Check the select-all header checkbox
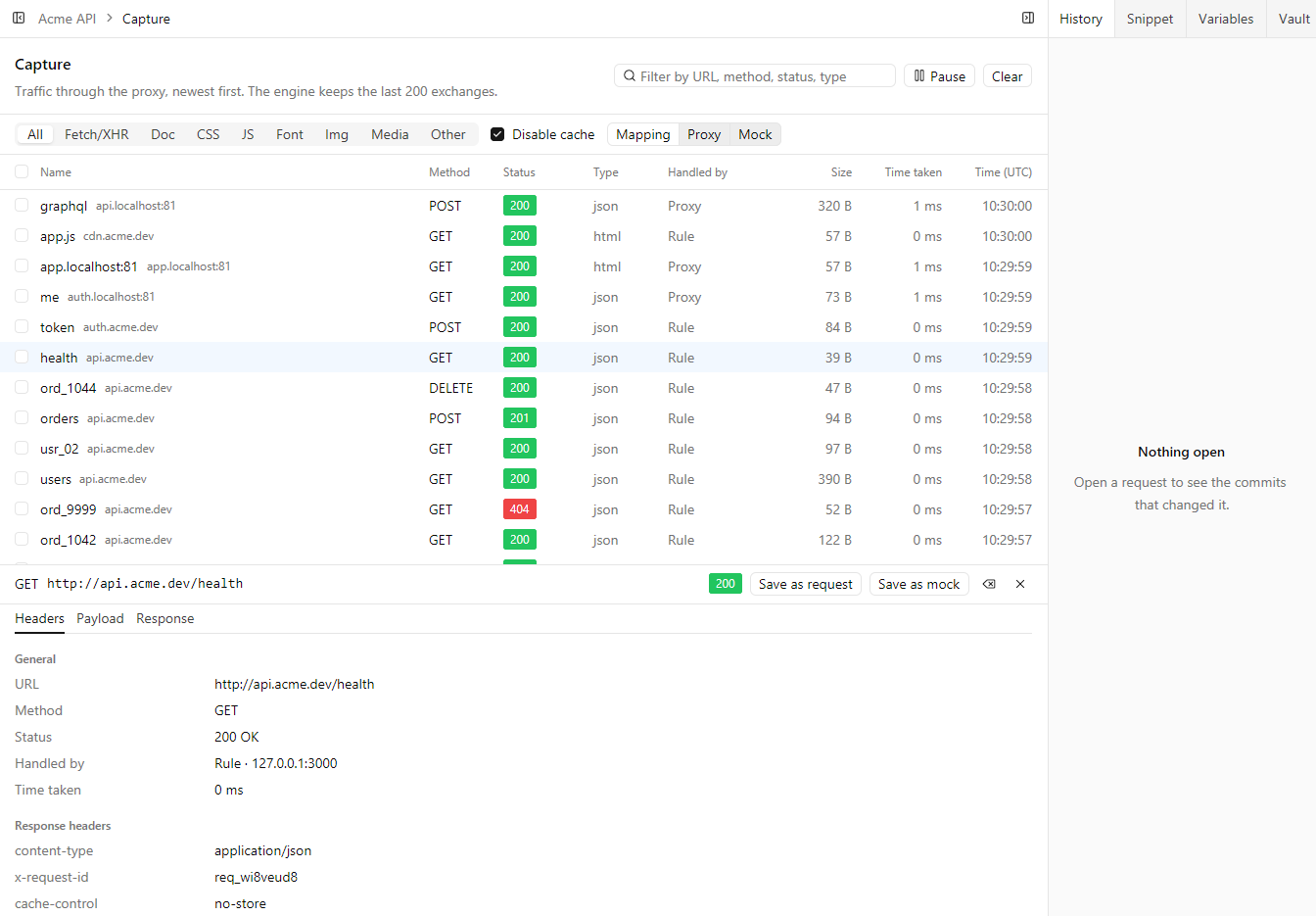Viewport: 1316px width, 916px height. [22, 171]
